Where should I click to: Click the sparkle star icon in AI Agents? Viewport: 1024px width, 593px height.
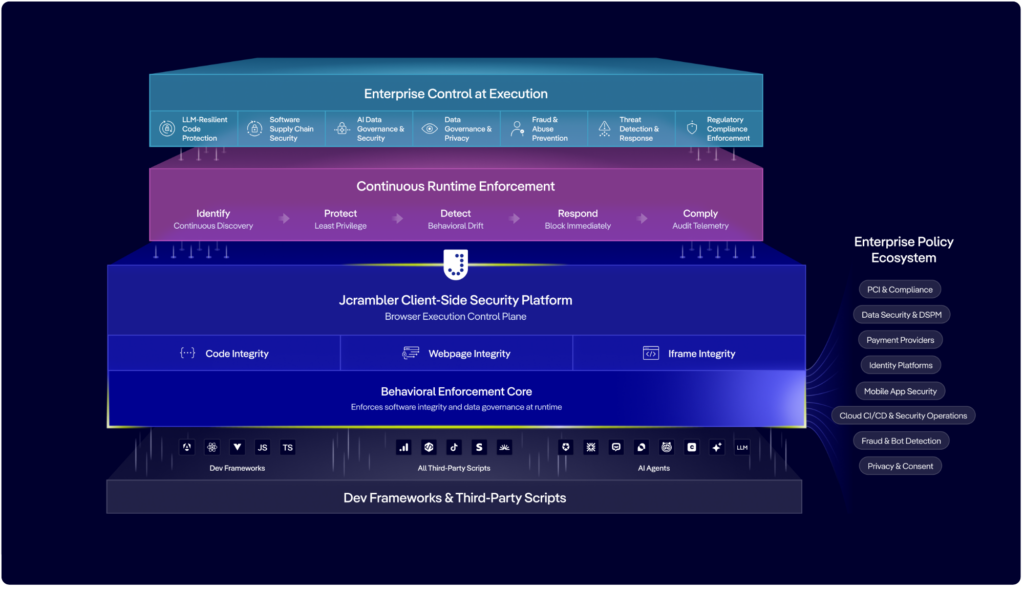pos(716,447)
